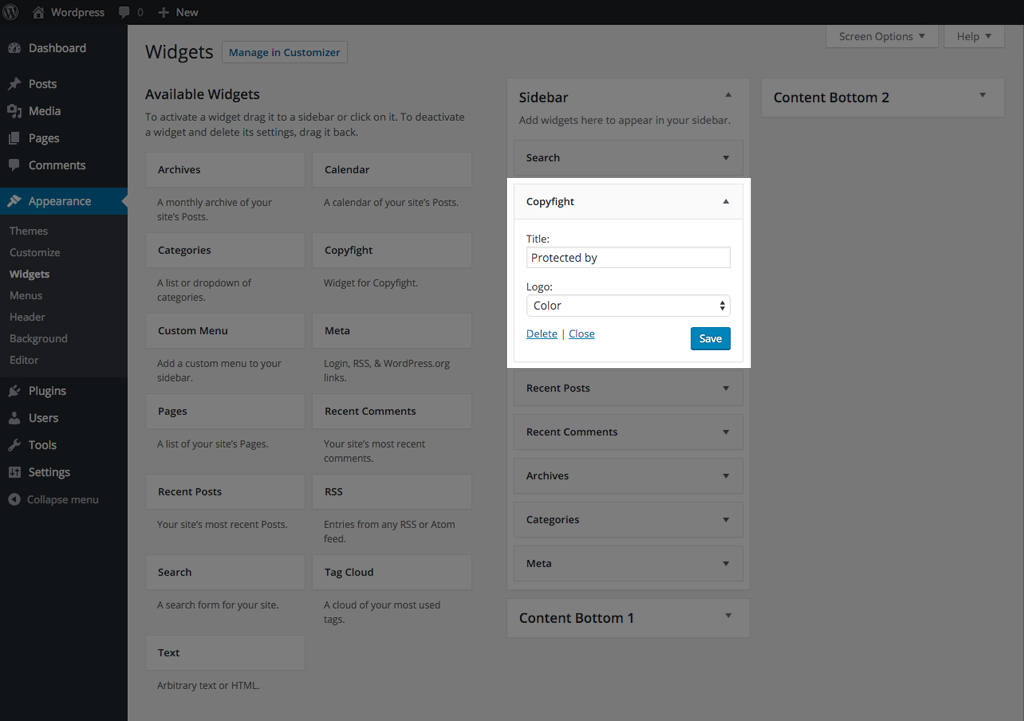Save the Copyfight widget settings
Viewport: 1024px width, 721px height.
pos(710,338)
